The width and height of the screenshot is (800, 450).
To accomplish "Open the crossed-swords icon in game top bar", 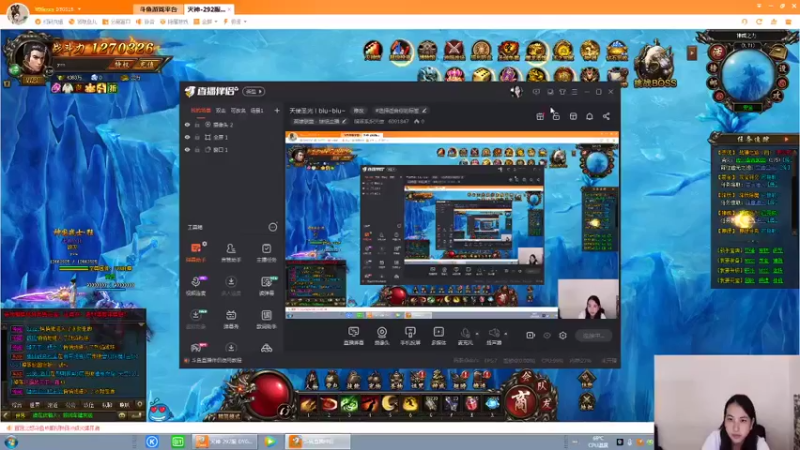I will click(454, 50).
